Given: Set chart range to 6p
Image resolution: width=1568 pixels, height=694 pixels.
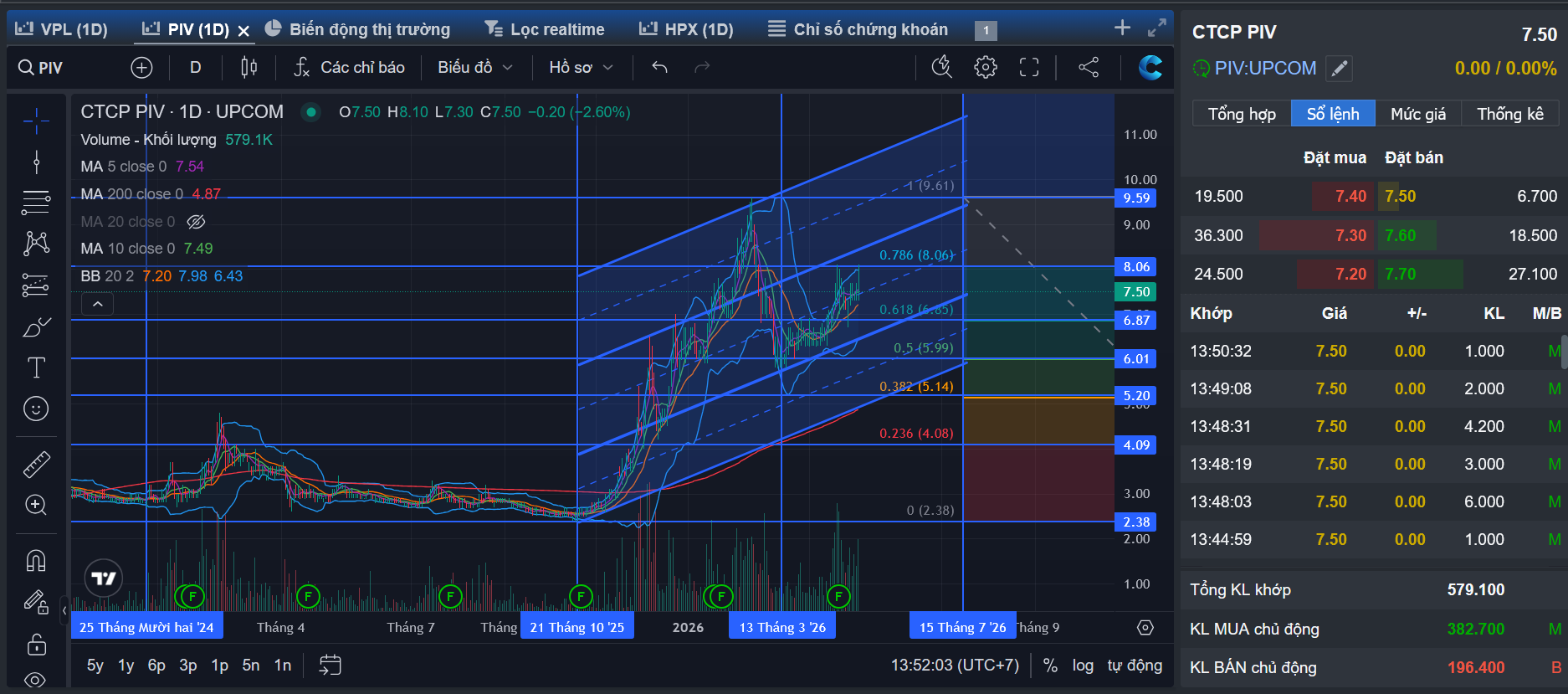Looking at the screenshot, I should (x=156, y=665).
